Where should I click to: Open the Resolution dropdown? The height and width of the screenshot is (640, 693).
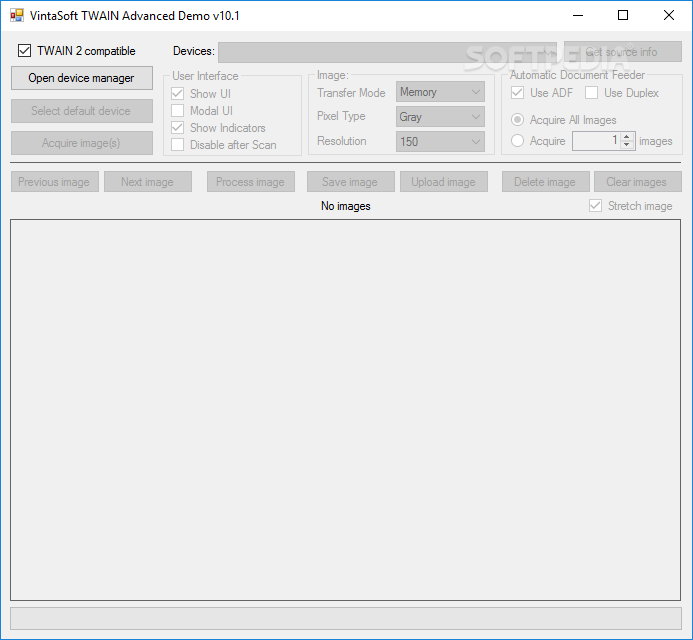click(440, 142)
